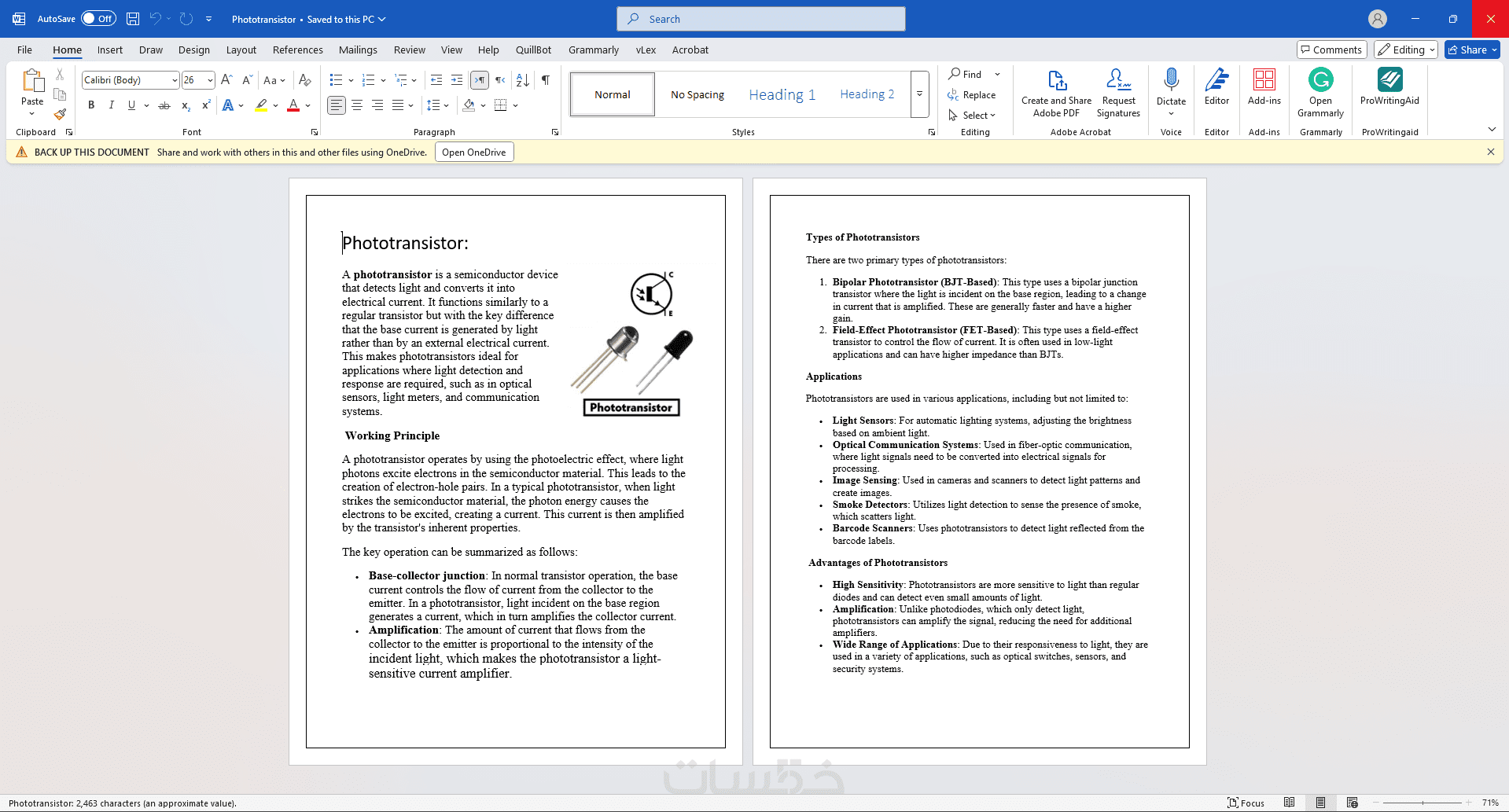Toggle Italic formatting

(111, 105)
